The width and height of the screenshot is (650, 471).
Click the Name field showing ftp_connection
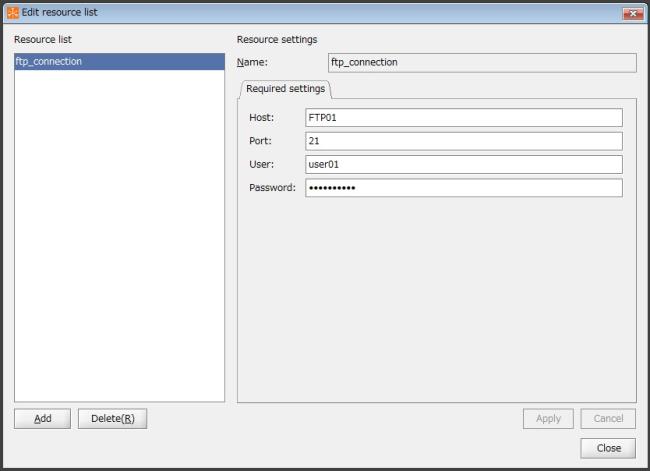pyautogui.click(x=481, y=62)
